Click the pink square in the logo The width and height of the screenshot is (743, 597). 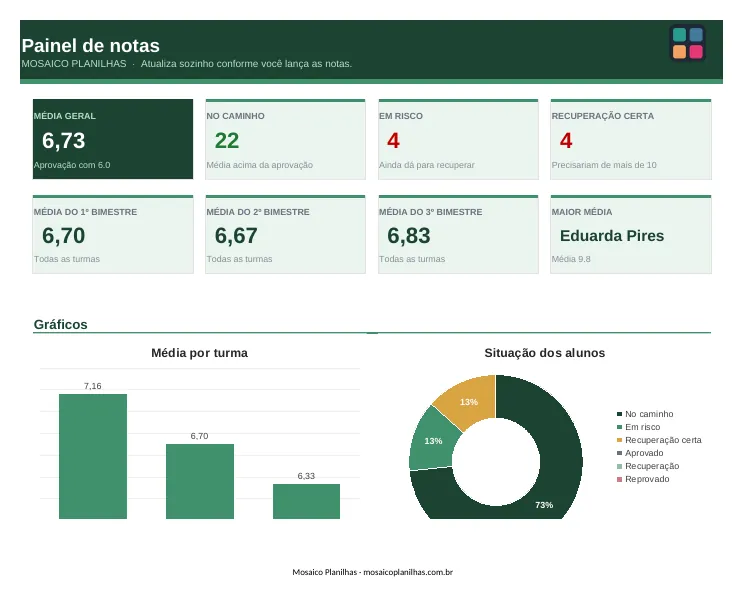(696, 52)
